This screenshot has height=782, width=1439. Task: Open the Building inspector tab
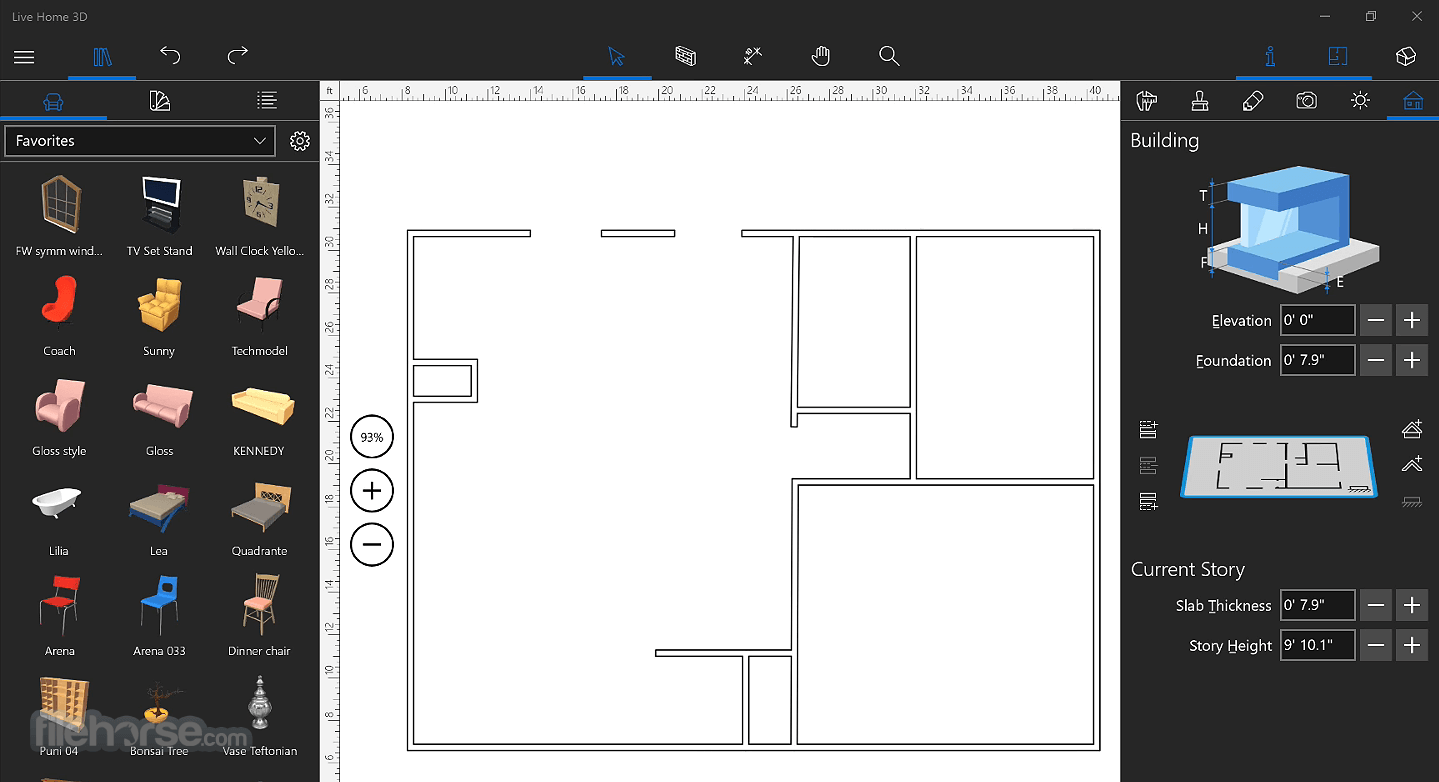tap(1413, 101)
